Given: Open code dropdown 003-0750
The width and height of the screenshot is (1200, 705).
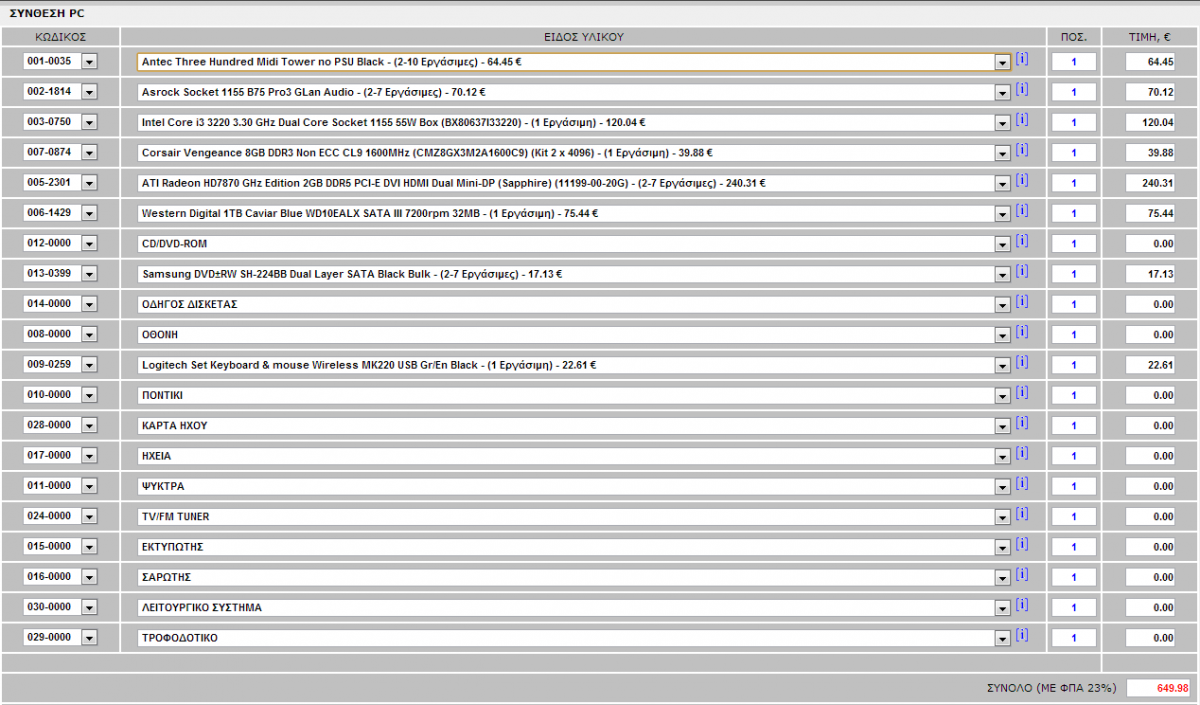Looking at the screenshot, I should click(x=89, y=123).
